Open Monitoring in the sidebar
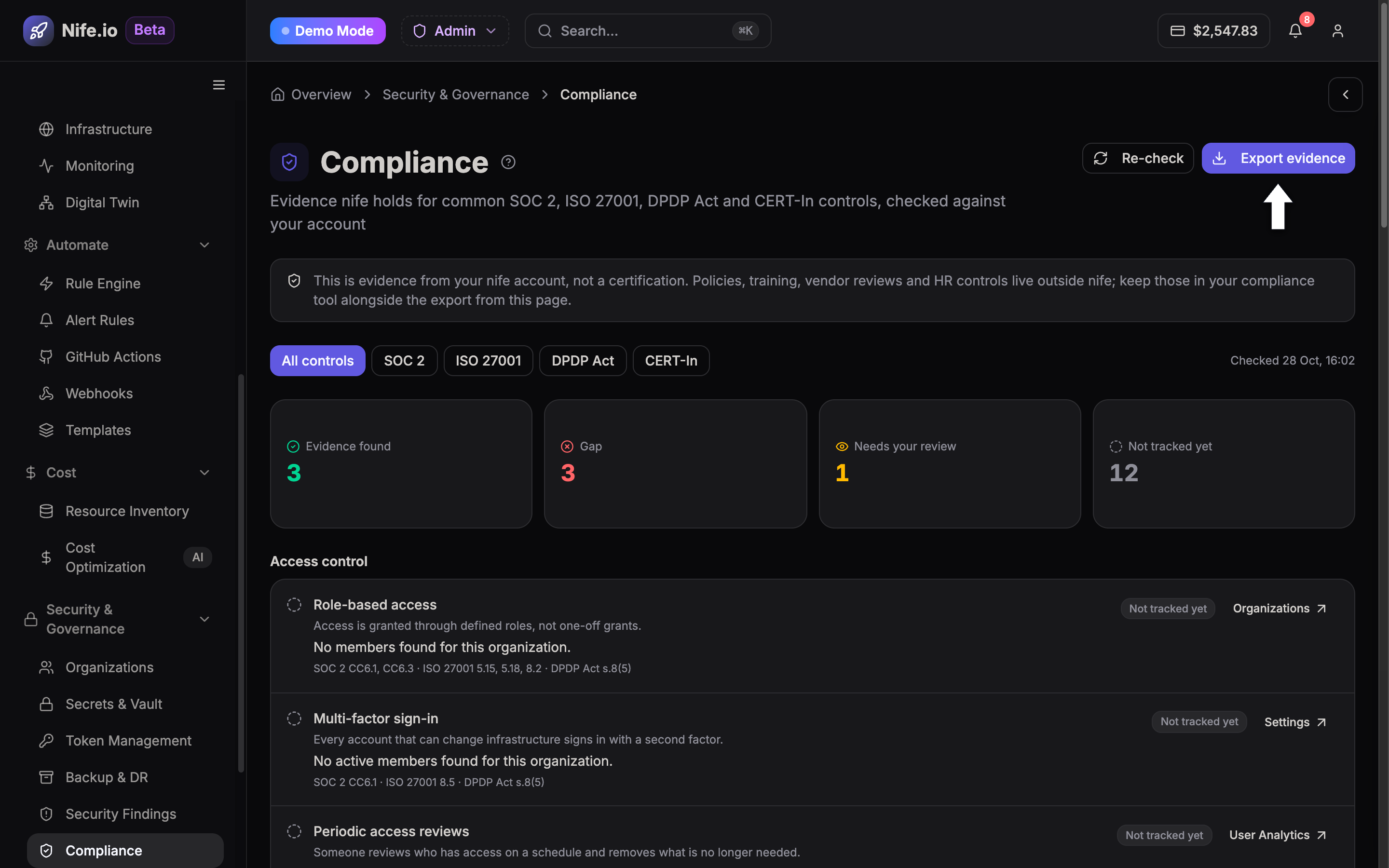This screenshot has width=1389, height=868. pyautogui.click(x=125, y=166)
